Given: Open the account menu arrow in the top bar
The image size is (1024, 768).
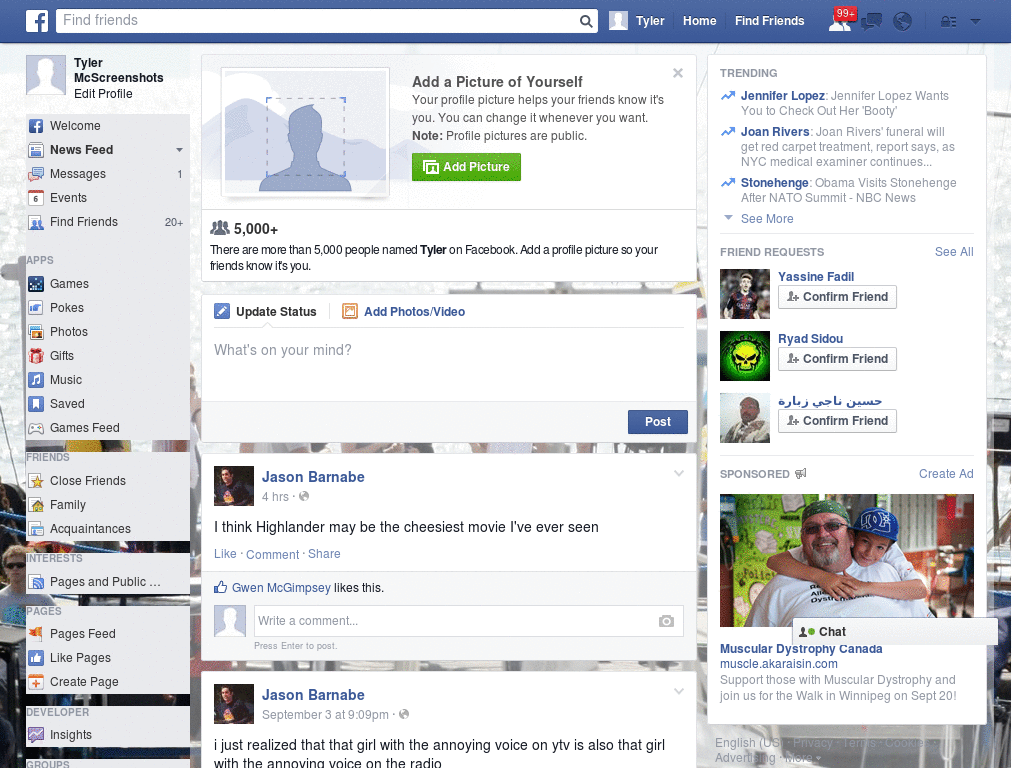Looking at the screenshot, I should pyautogui.click(x=975, y=22).
